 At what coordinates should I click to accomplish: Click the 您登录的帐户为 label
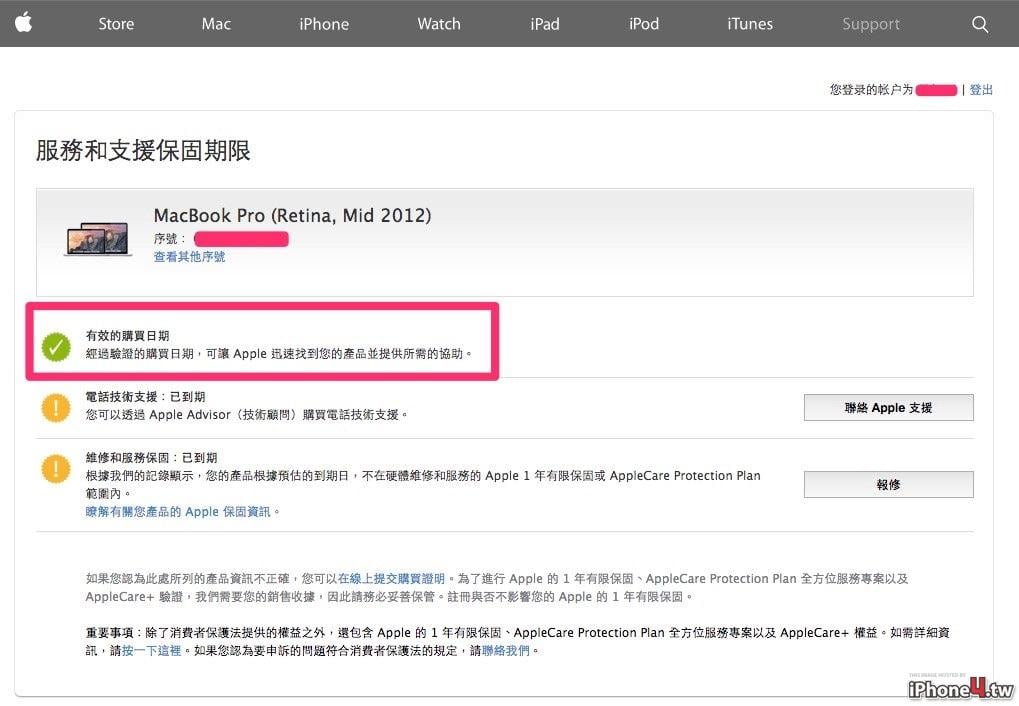point(871,90)
